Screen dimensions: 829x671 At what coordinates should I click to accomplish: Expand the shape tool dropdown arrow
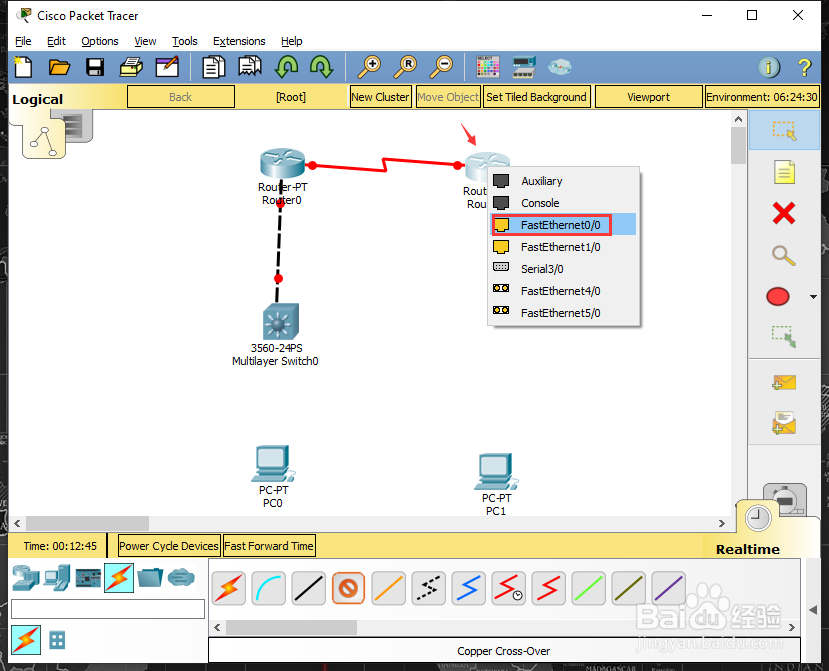coord(814,297)
